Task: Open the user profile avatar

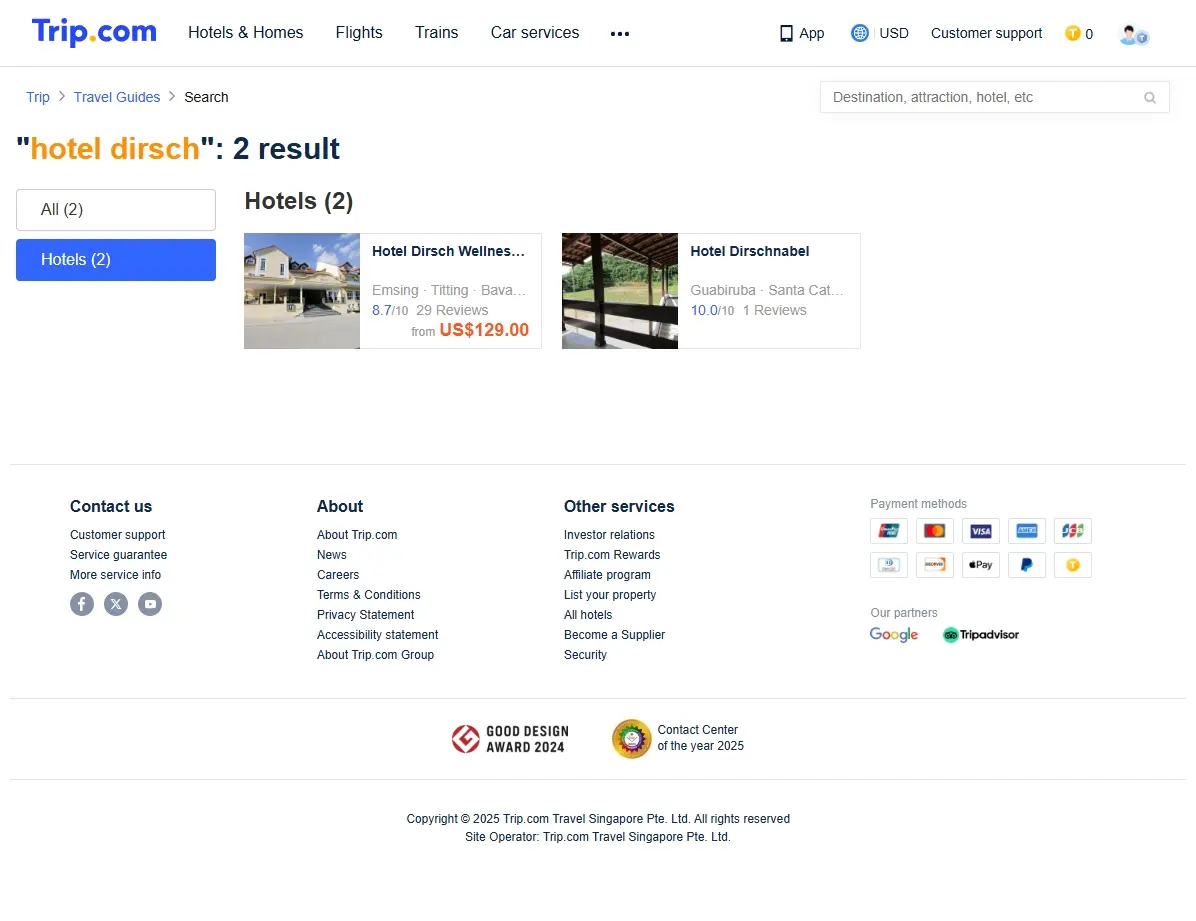Action: point(1133,34)
